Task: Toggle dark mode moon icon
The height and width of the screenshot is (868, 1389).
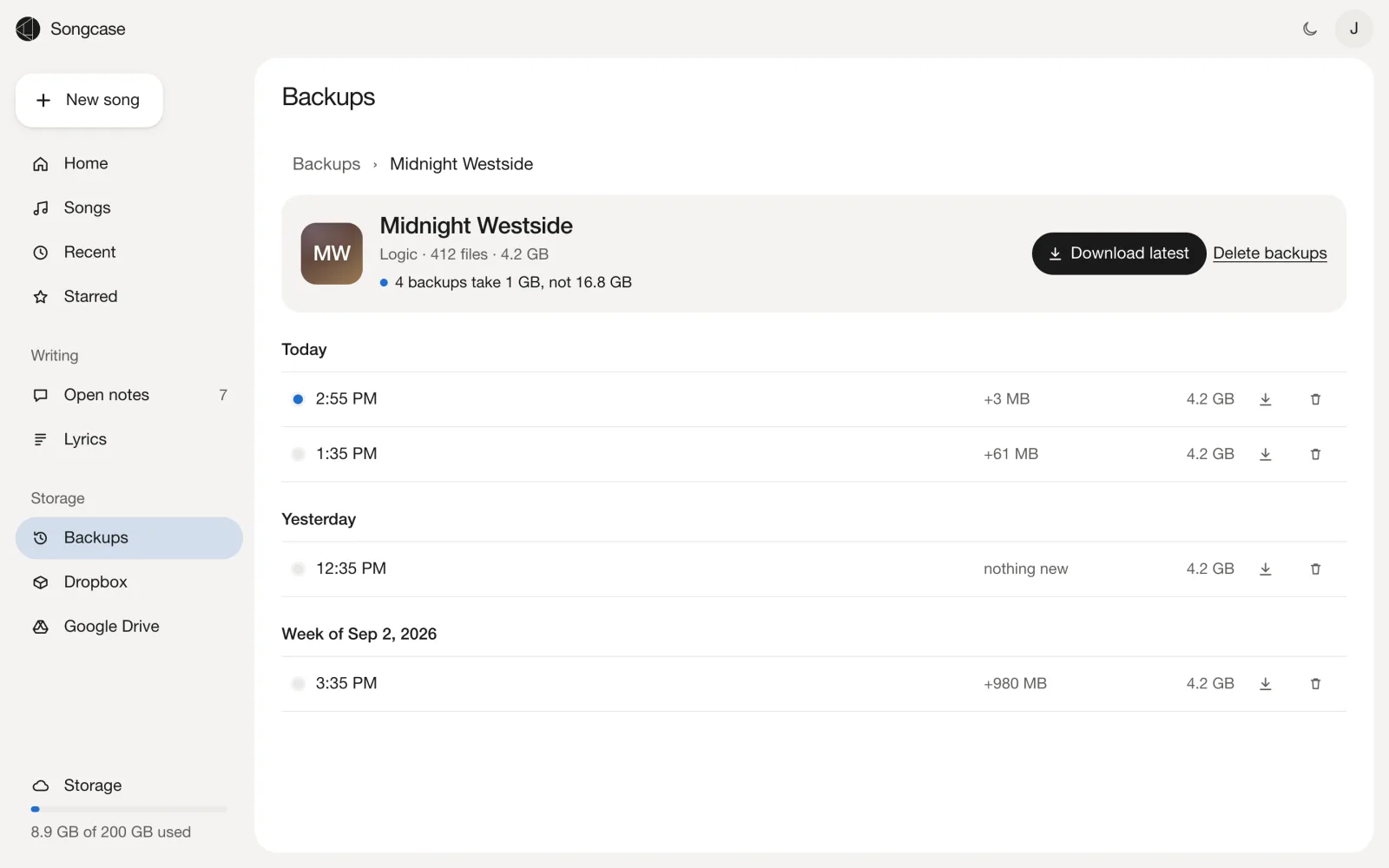Action: click(1310, 29)
